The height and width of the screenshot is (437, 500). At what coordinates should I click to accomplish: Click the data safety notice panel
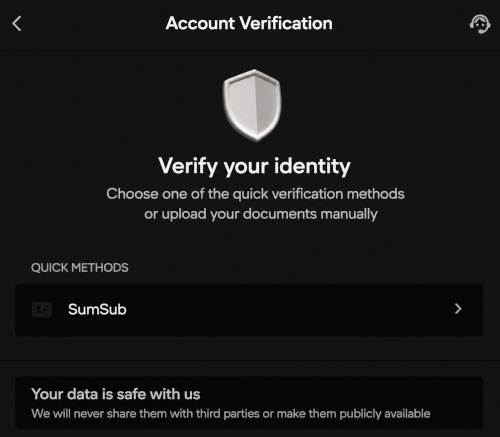[x=249, y=403]
